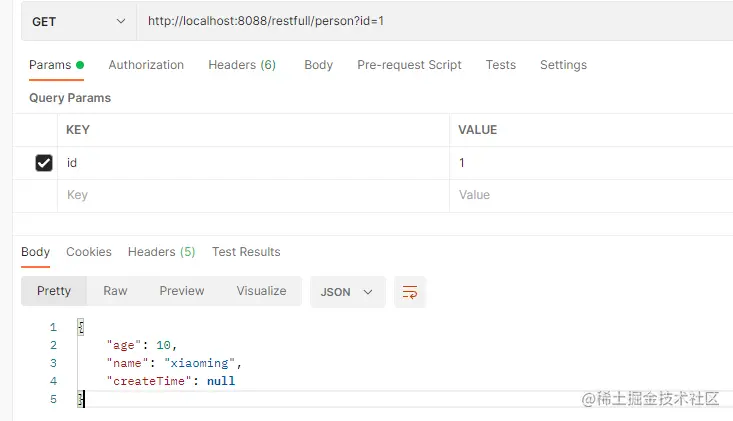Click the closing brace on line 5
733x421 pixels.
point(81,399)
